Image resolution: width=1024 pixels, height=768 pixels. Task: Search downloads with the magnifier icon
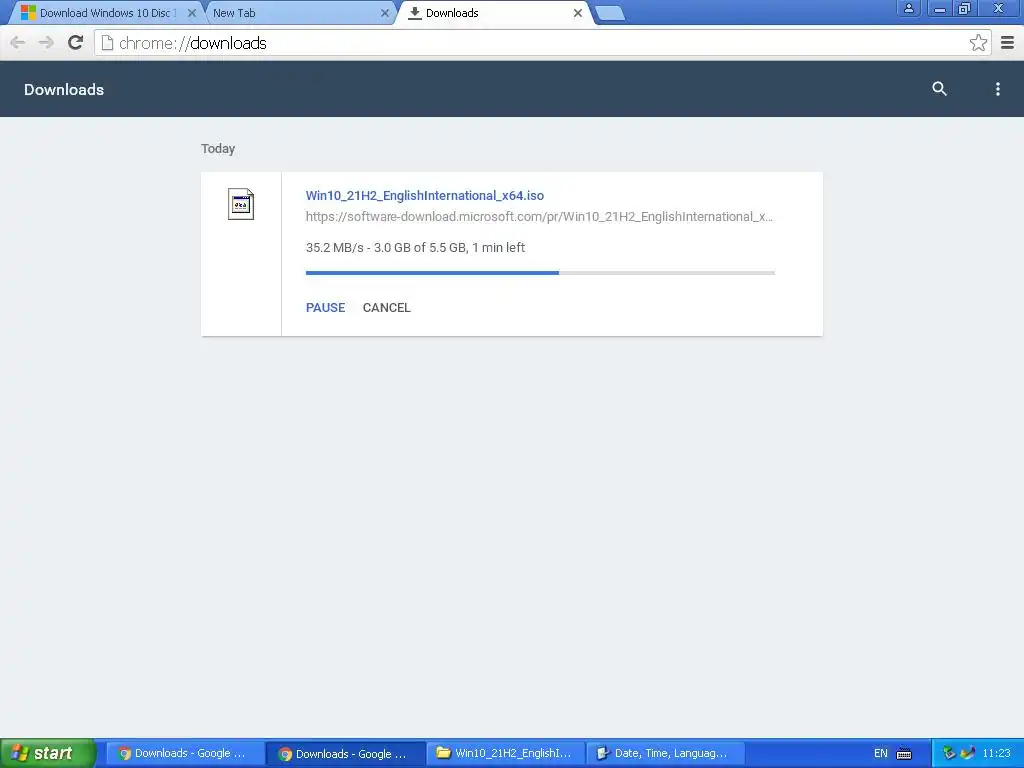pos(939,89)
